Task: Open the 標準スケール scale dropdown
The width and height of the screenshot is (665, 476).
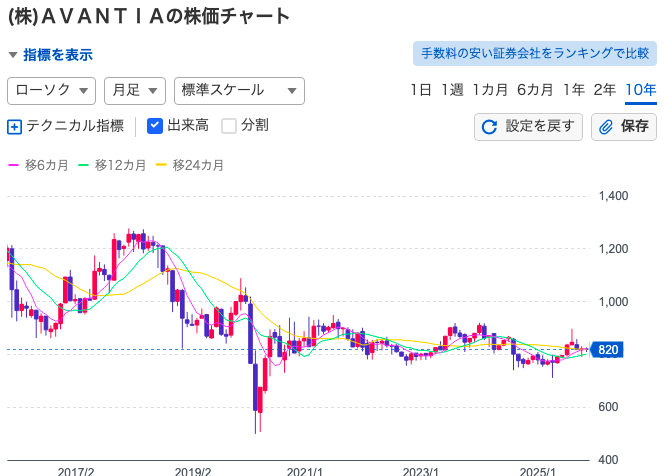Action: coord(239,90)
